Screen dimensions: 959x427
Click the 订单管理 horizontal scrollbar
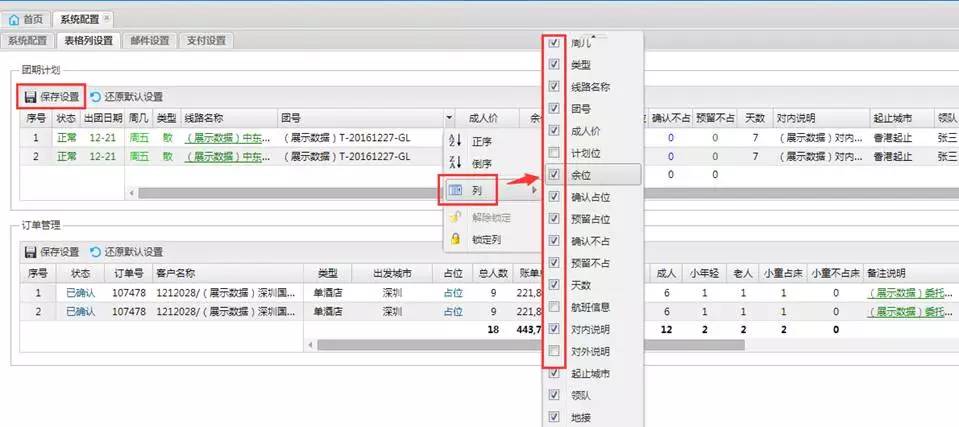(600, 345)
